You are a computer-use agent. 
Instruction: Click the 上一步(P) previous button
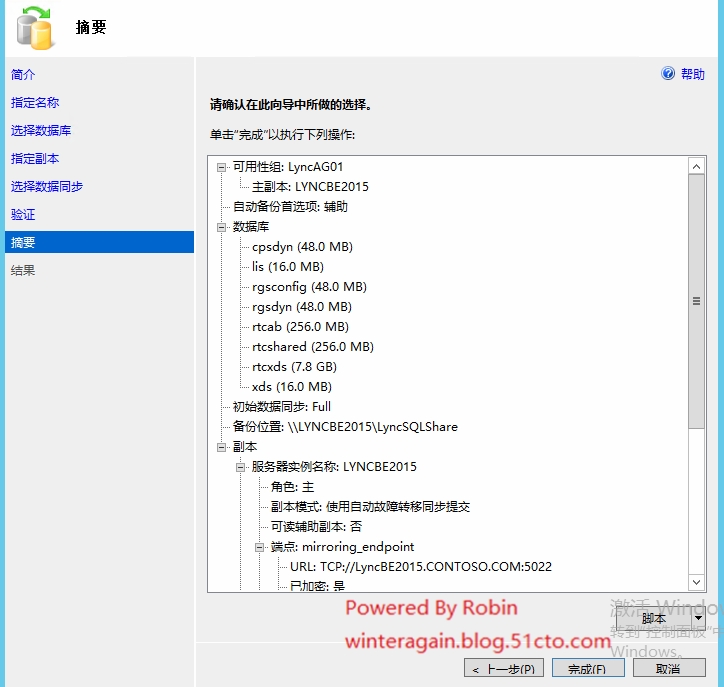504,669
